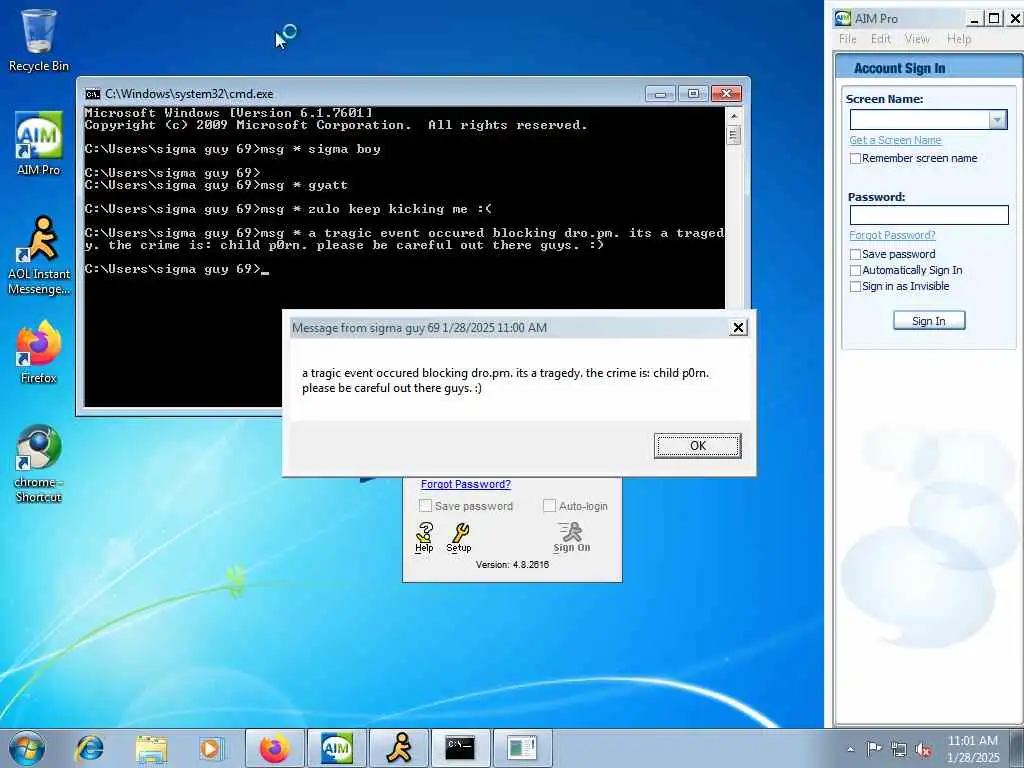Click the taskbar clock showing 11:01 AM
This screenshot has width=1024, height=768.
973,748
